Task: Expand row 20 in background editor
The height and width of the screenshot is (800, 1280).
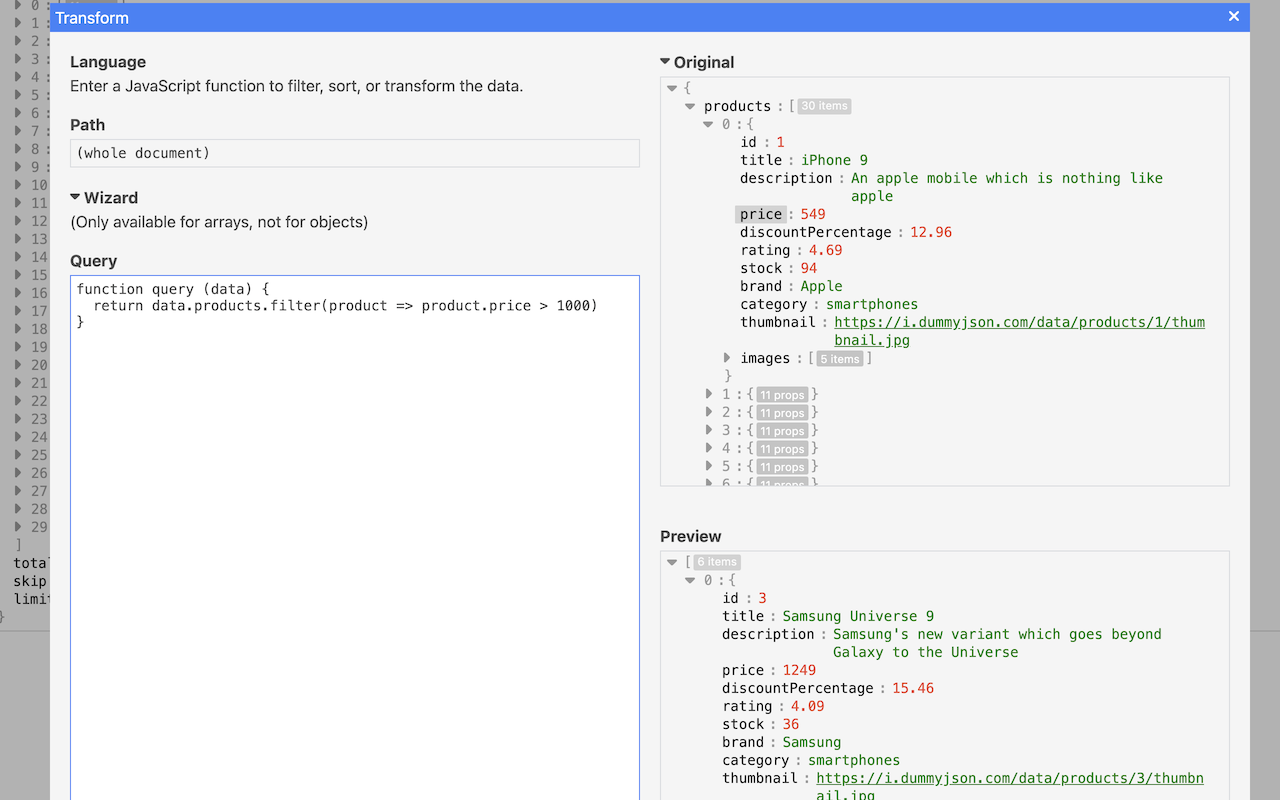Action: pyautogui.click(x=18, y=365)
